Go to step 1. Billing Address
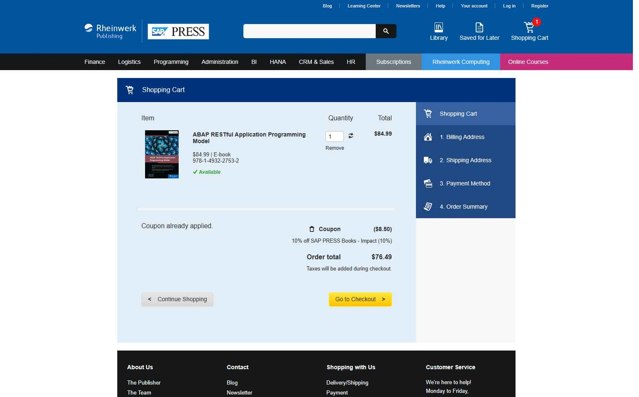The height and width of the screenshot is (397, 639). pos(465,137)
